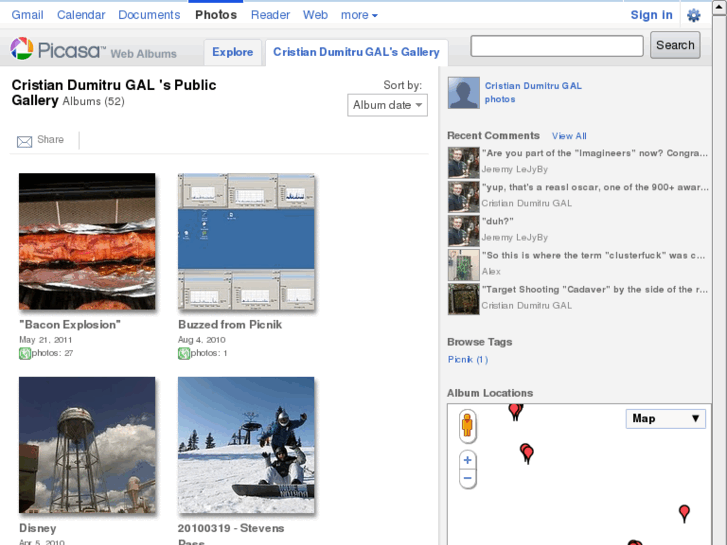Click the green icon beside photos: 27
Viewport: 727px width, 545px height.
25,353
